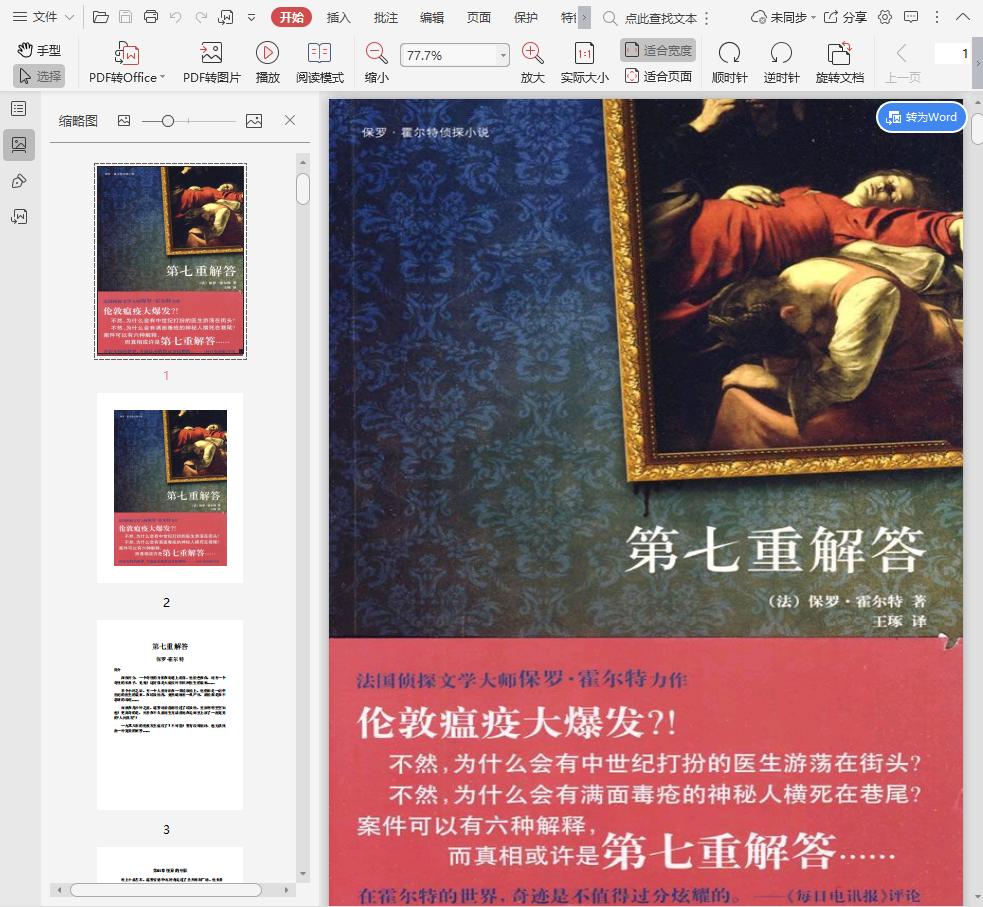Open the outline panel sidebar icon
The height and width of the screenshot is (907, 983).
coord(19,109)
